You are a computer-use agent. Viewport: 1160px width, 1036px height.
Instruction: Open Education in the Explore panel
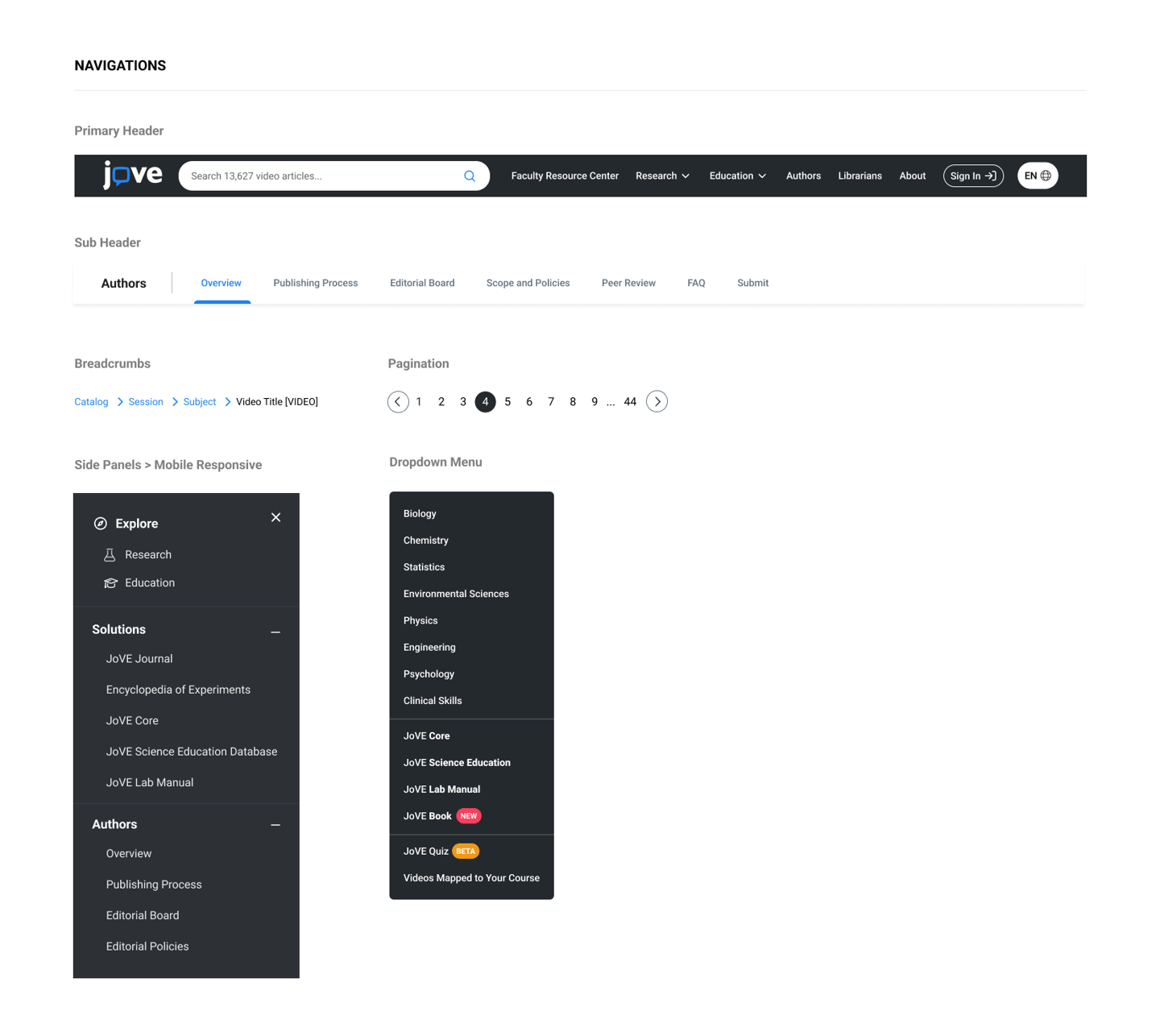tap(150, 583)
